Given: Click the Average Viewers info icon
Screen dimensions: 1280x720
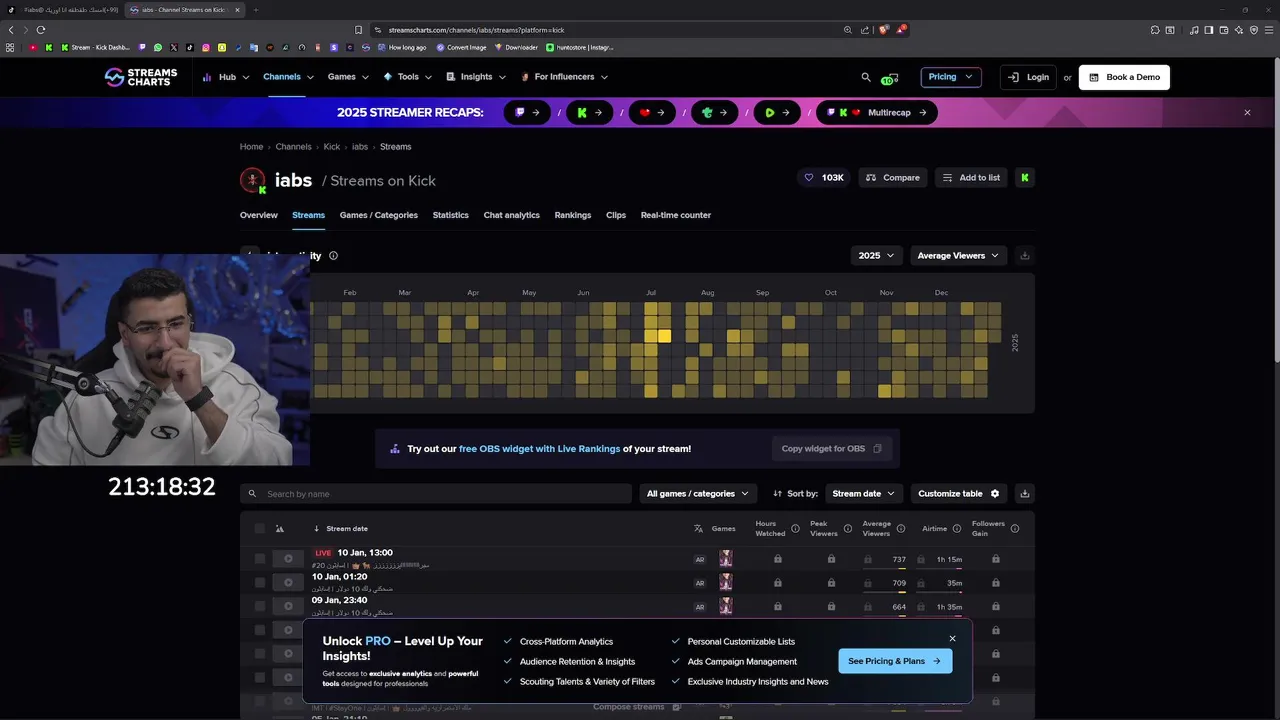Looking at the screenshot, I should coord(900,529).
